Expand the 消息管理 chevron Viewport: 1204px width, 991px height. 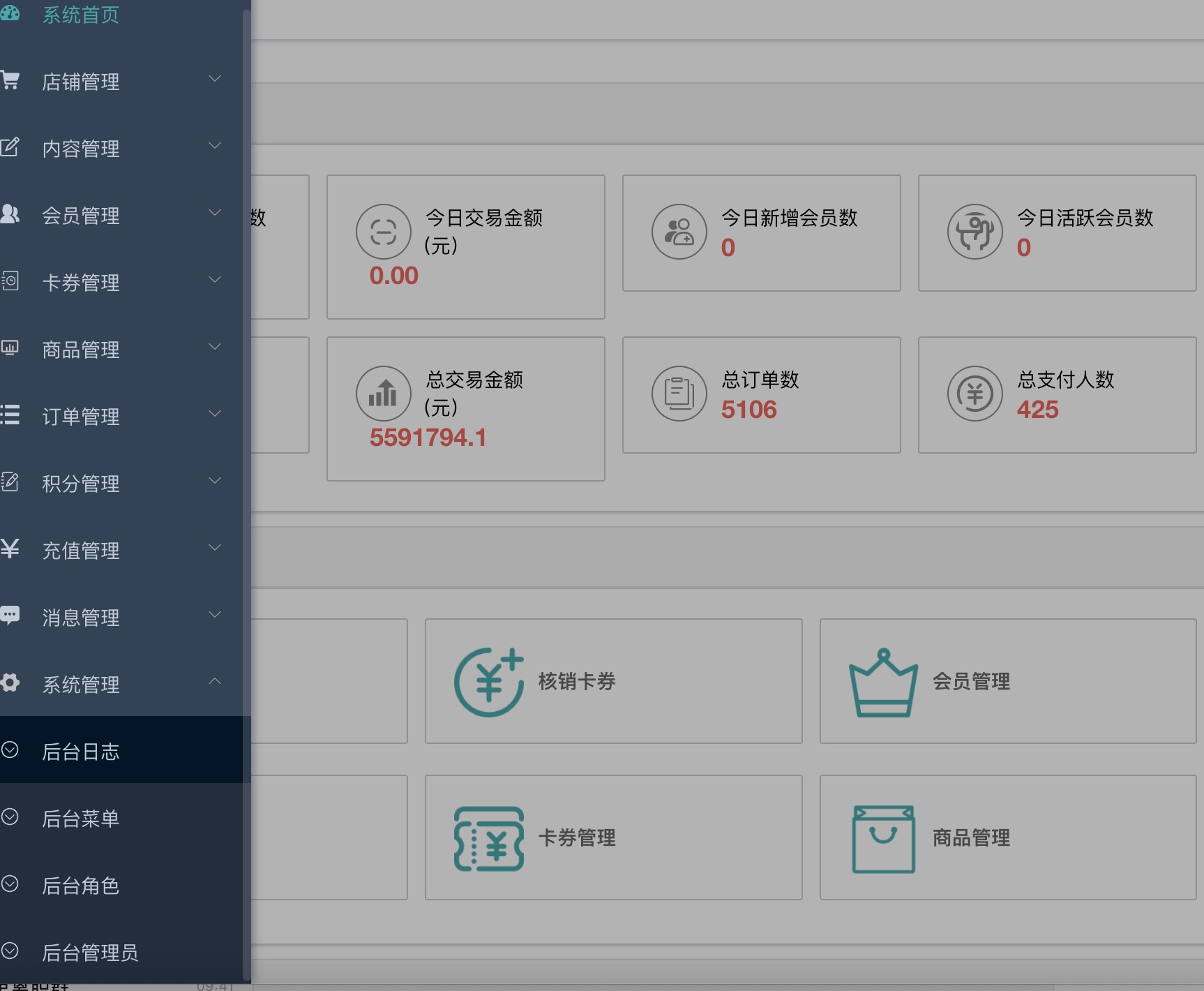[215, 615]
